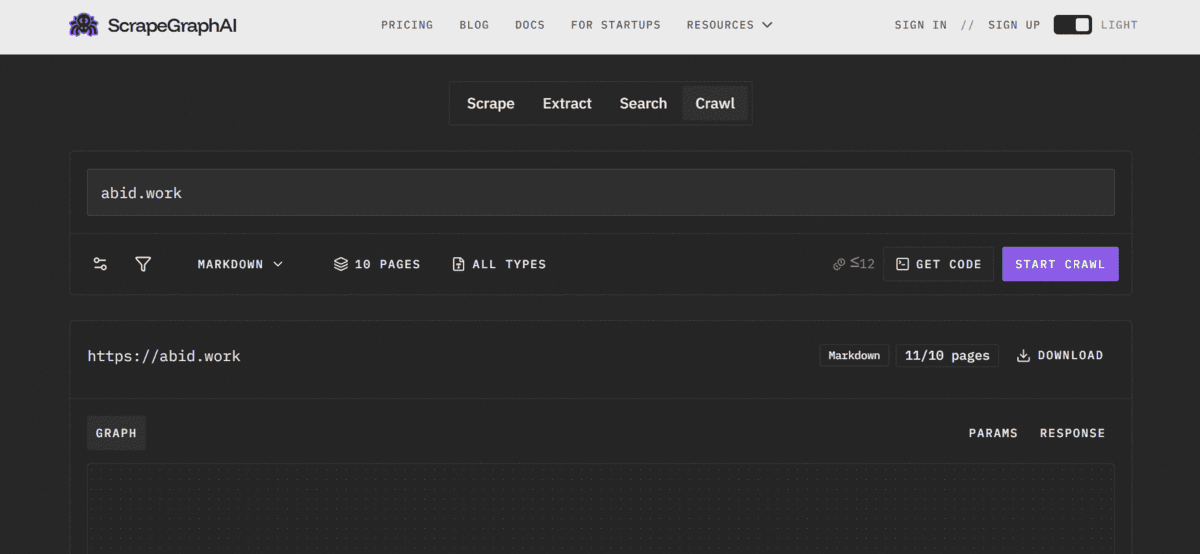Click the 11/10 pages badge

(947, 355)
